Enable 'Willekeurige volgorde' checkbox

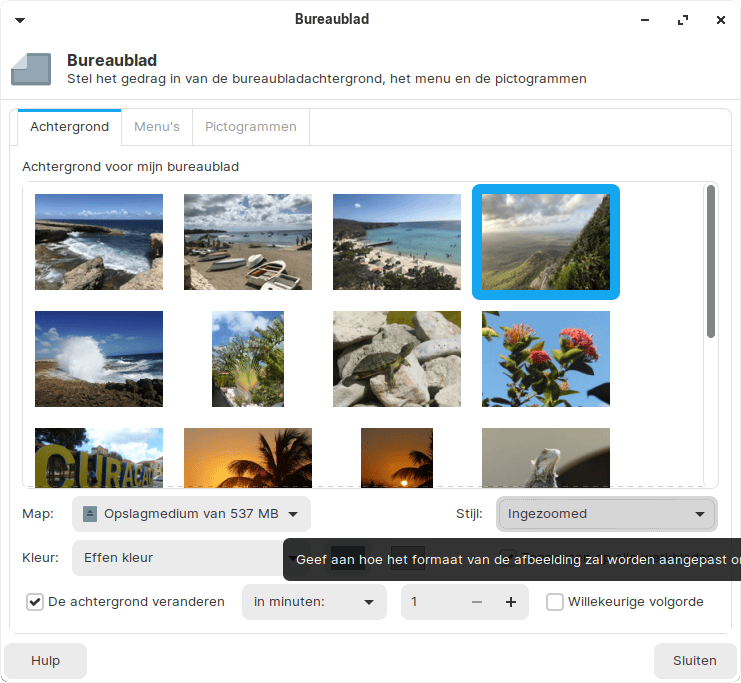click(555, 602)
